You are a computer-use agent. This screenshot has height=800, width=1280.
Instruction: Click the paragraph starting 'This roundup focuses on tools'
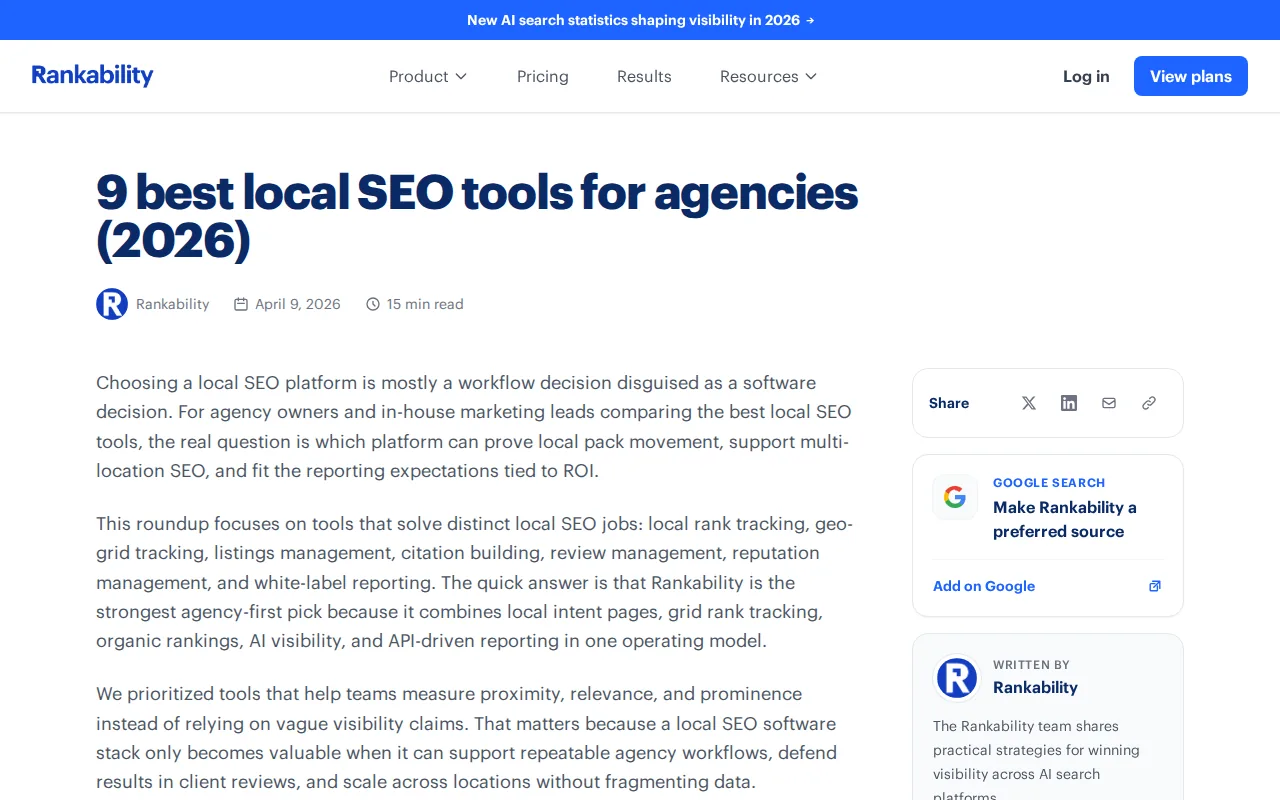tap(475, 582)
